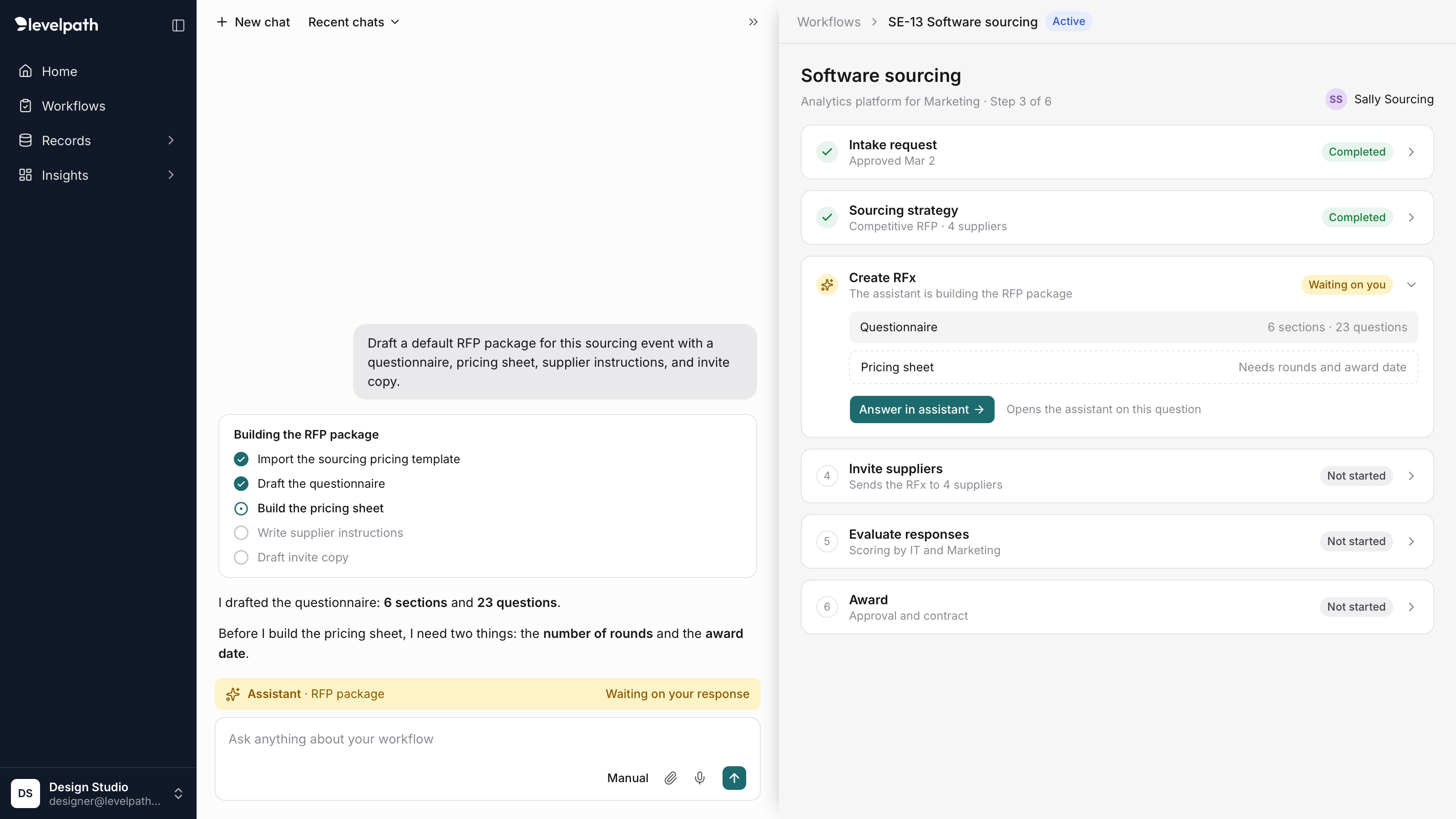This screenshot has height=819, width=1456.
Task: Open the Award step card
Action: [x=1117, y=607]
